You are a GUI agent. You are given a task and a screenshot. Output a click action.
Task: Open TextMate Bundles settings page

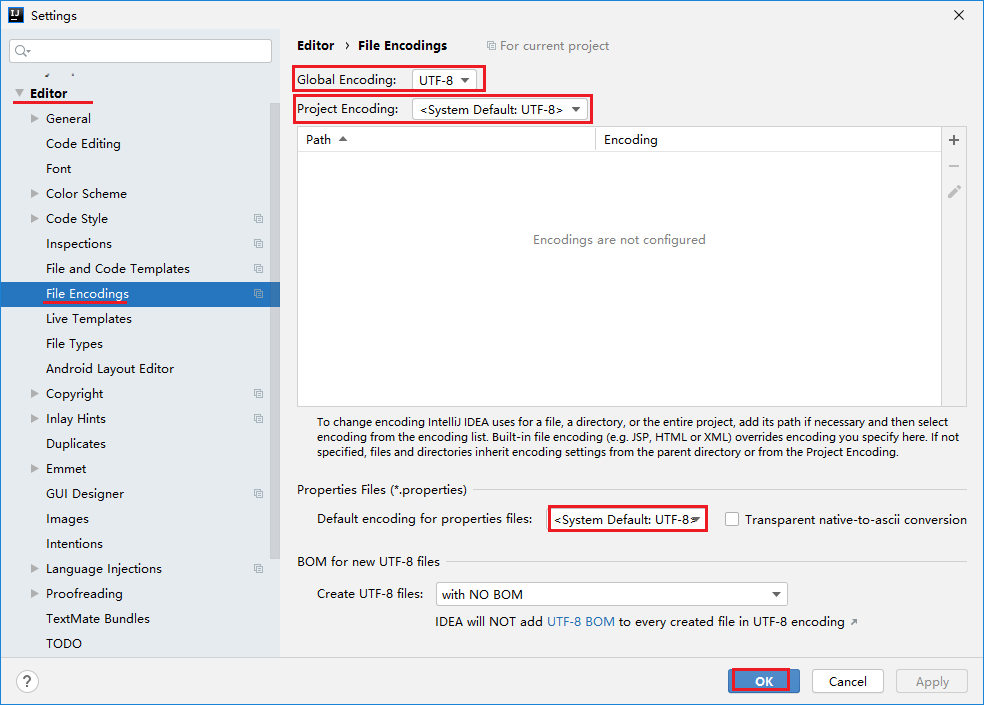97,619
